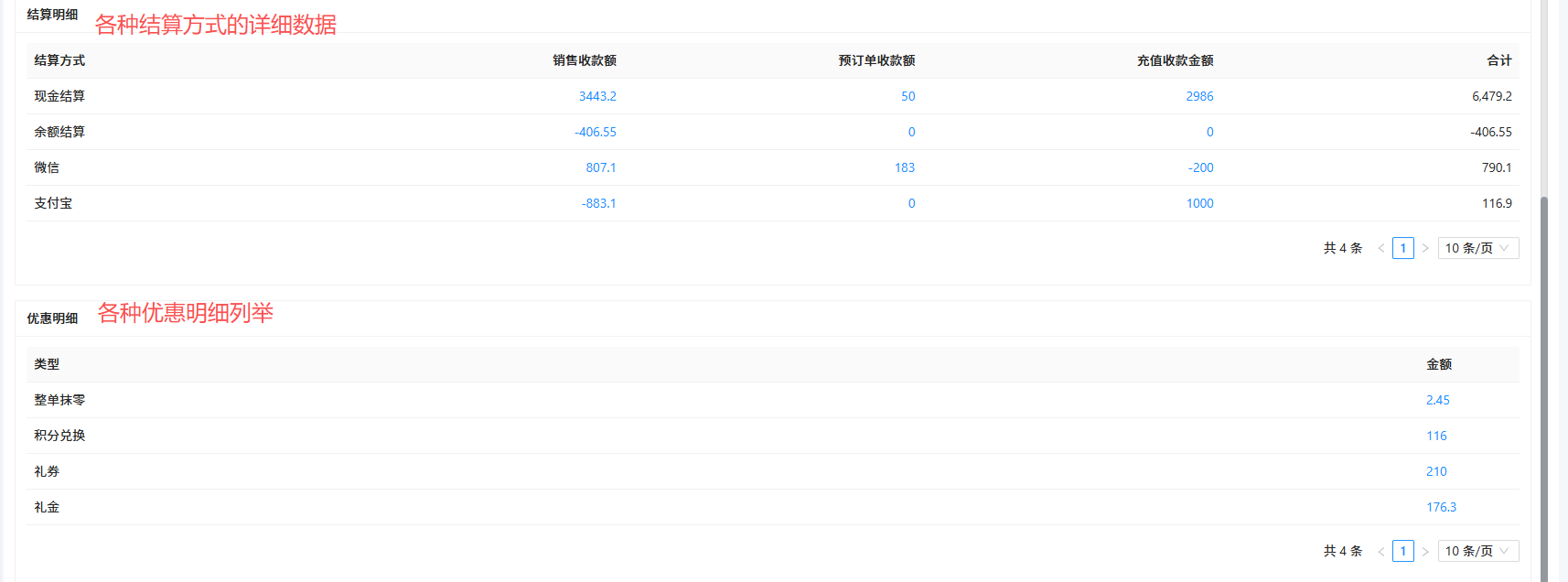
Task: Open Alipay sales amount -883.1
Action: tap(598, 203)
